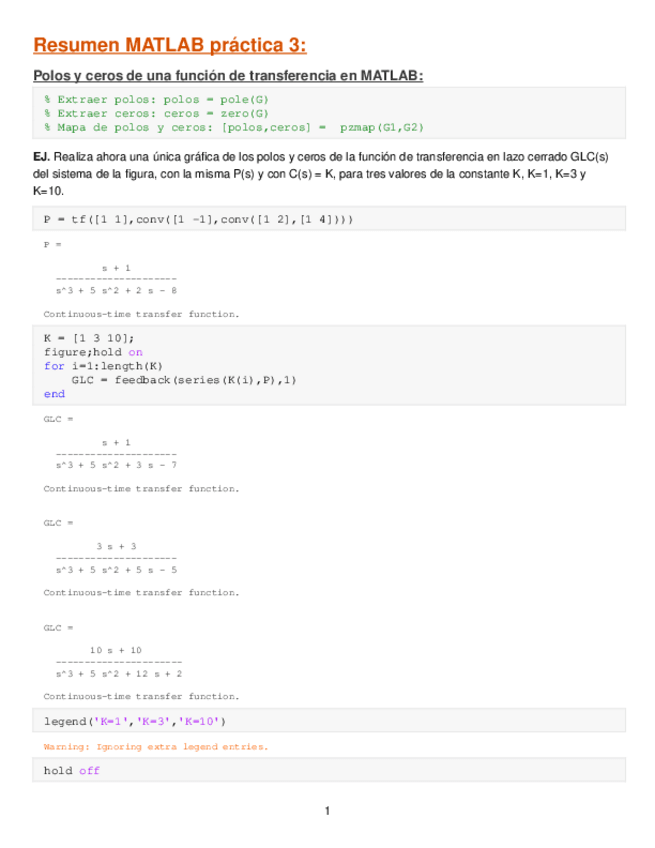Click the feedback(series(K(i),P),1) line
655x848 pixels.
pyautogui.click(x=184, y=380)
